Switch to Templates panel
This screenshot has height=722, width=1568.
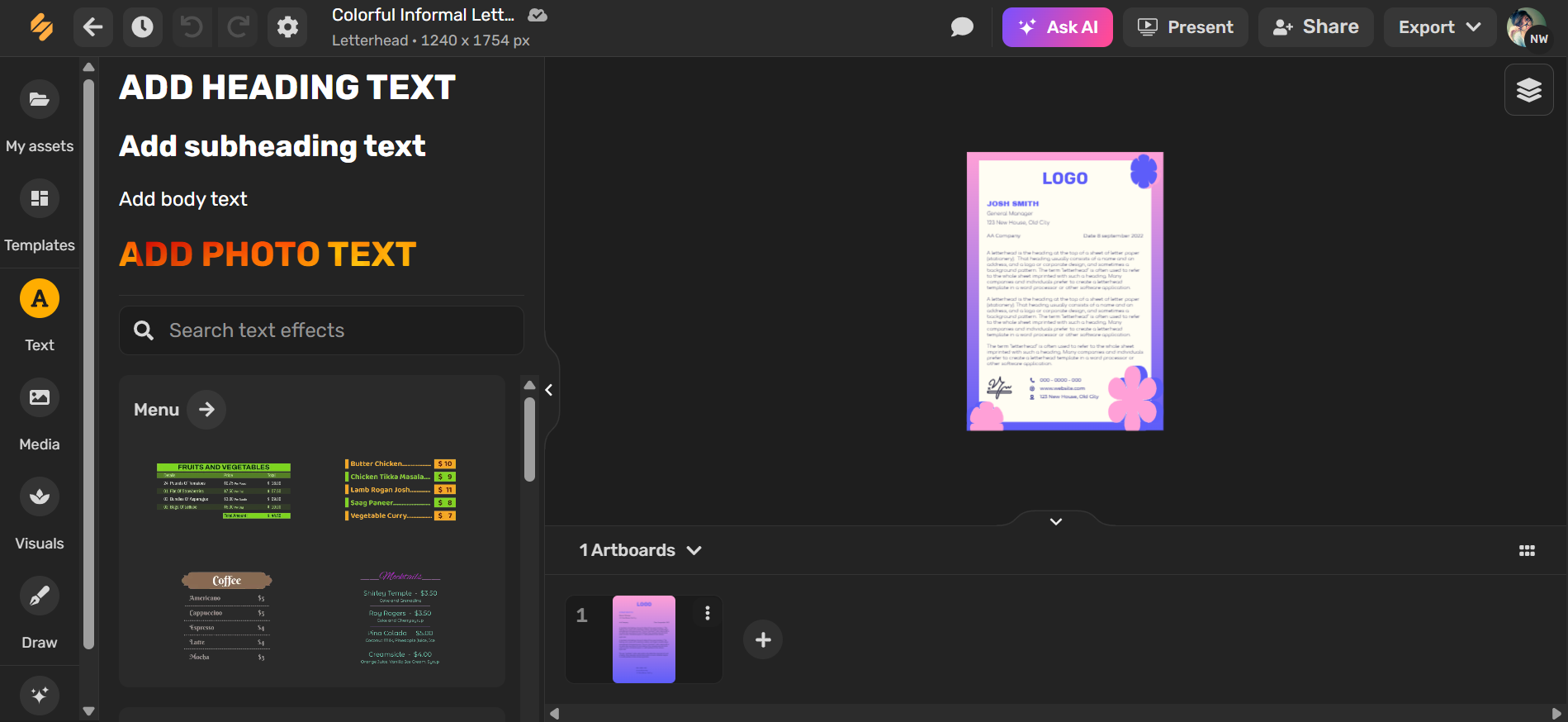[40, 217]
